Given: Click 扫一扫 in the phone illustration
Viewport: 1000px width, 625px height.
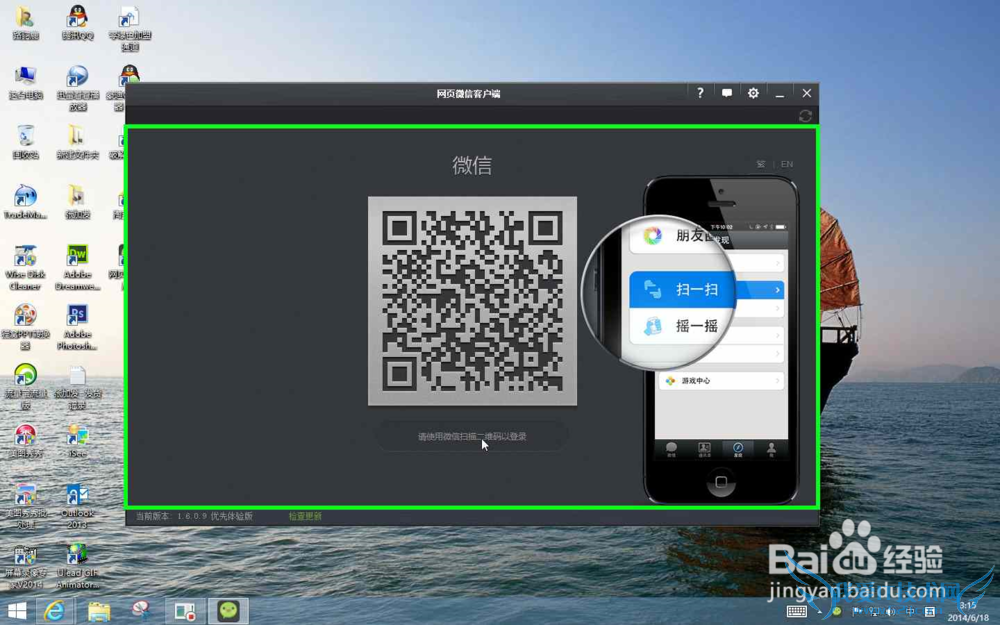Looking at the screenshot, I should (x=697, y=290).
